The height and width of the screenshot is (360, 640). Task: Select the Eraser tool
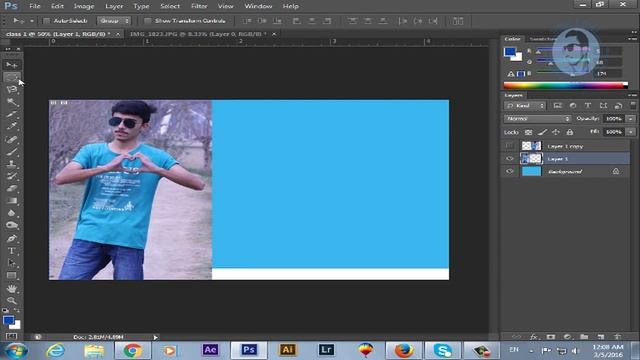click(11, 188)
